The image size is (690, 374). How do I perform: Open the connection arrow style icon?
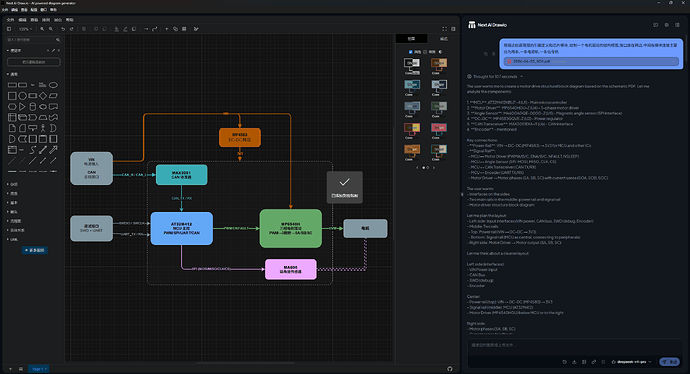[x=146, y=29]
